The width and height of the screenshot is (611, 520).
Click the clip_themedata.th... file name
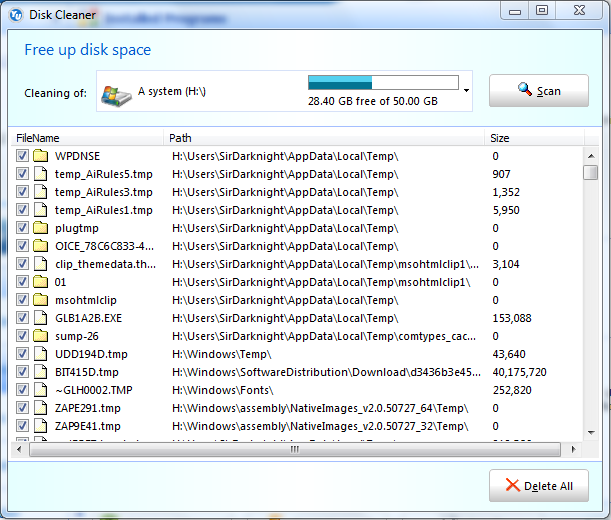click(106, 264)
